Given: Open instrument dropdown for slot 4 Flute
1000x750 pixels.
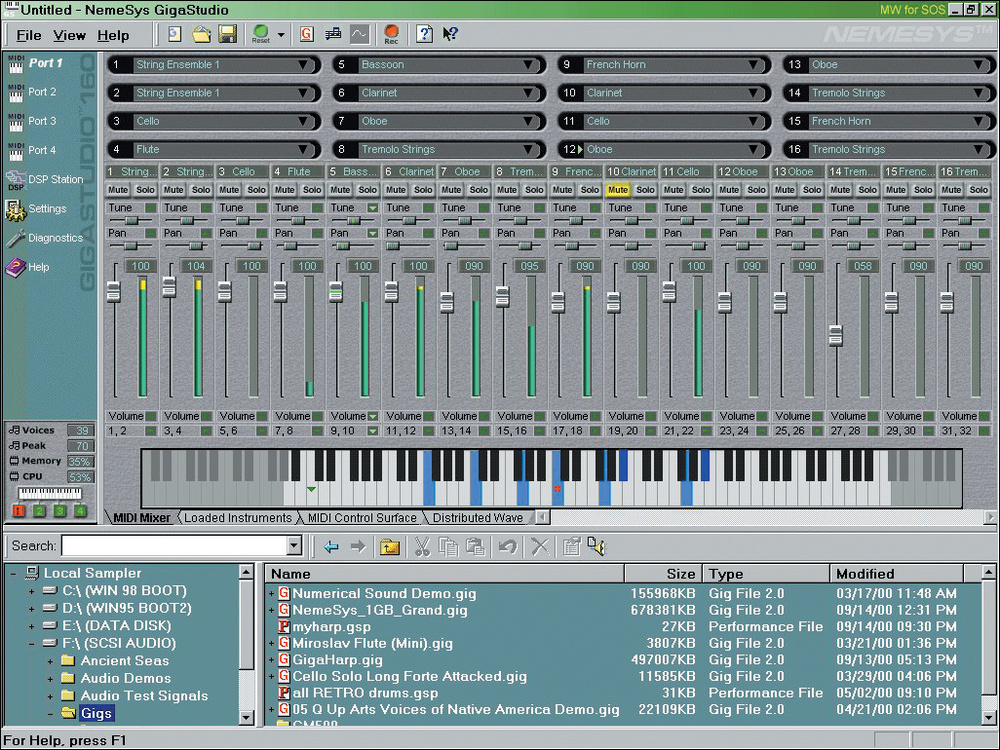Looking at the screenshot, I should point(303,150).
